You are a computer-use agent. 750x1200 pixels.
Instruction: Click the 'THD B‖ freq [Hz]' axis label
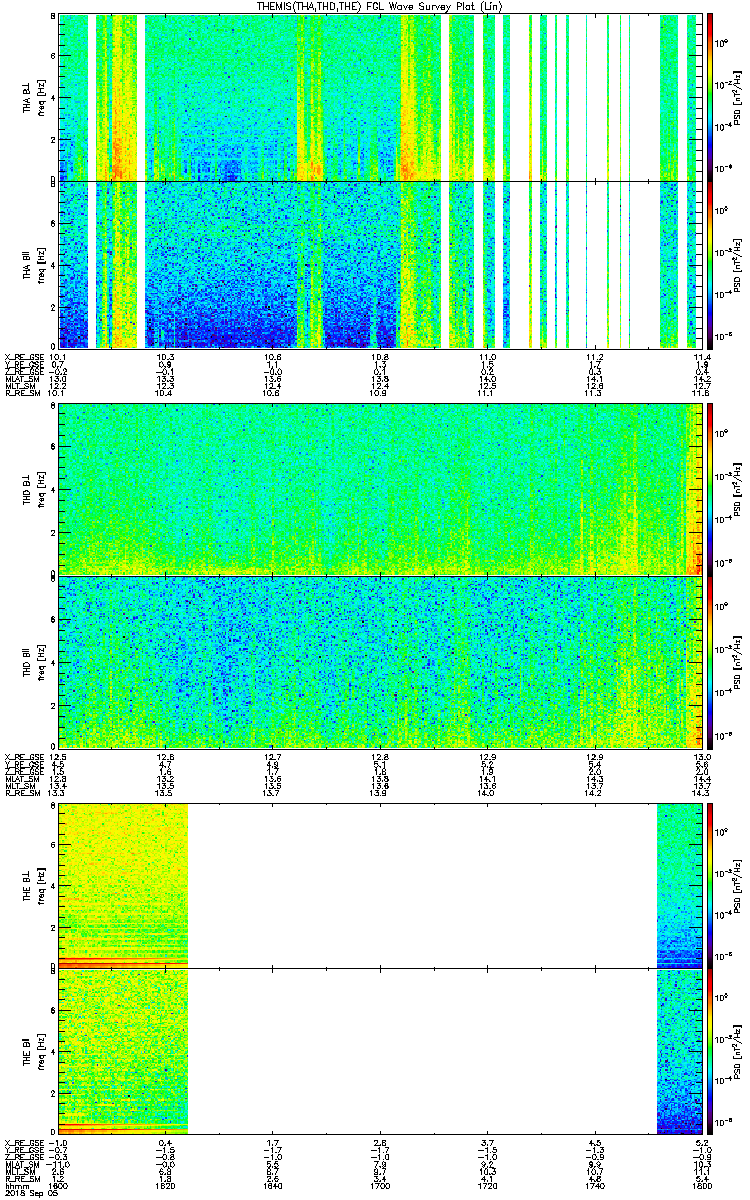click(x=32, y=662)
